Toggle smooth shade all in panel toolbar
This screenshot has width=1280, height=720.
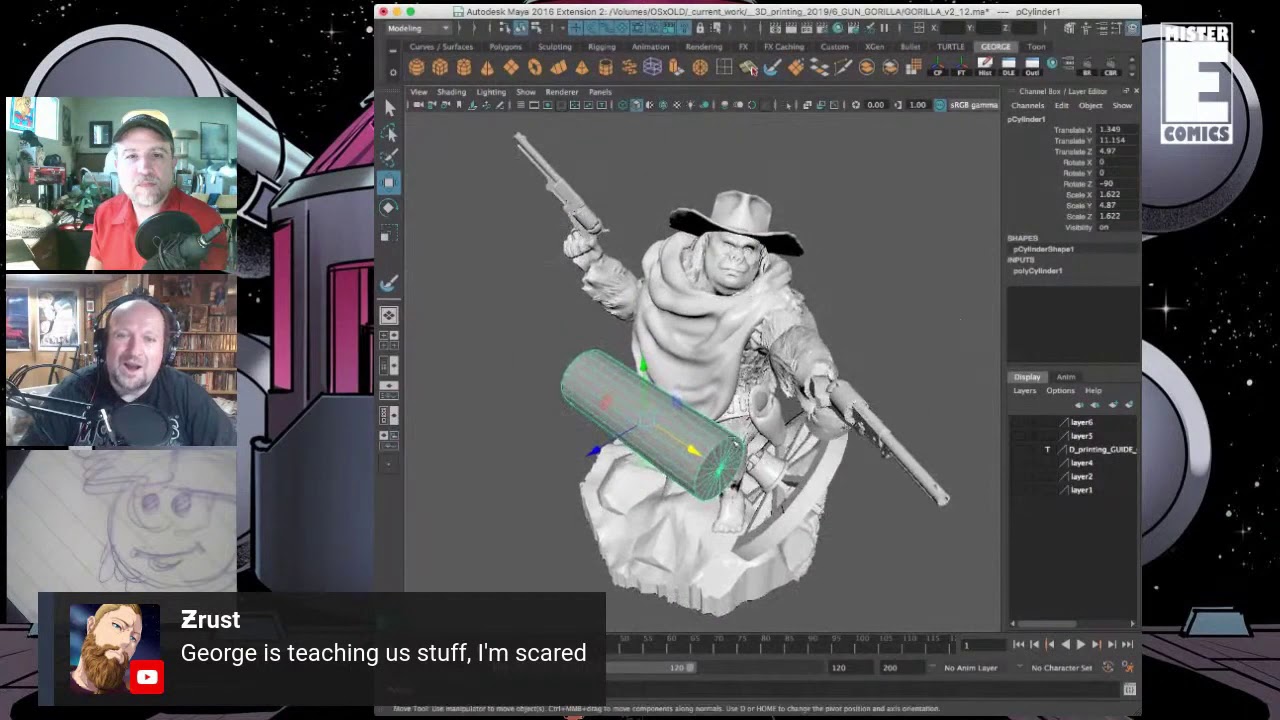click(636, 105)
